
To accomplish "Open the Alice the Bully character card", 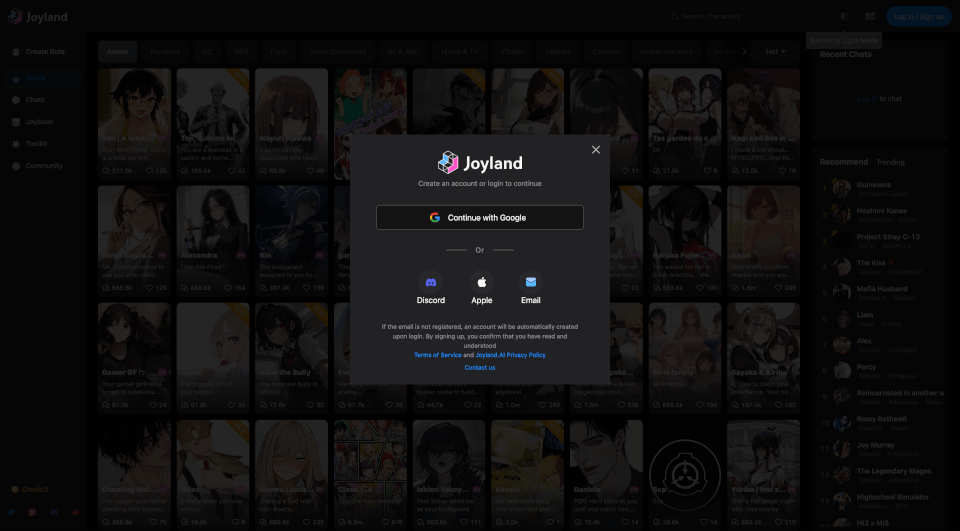I will [x=291, y=358].
